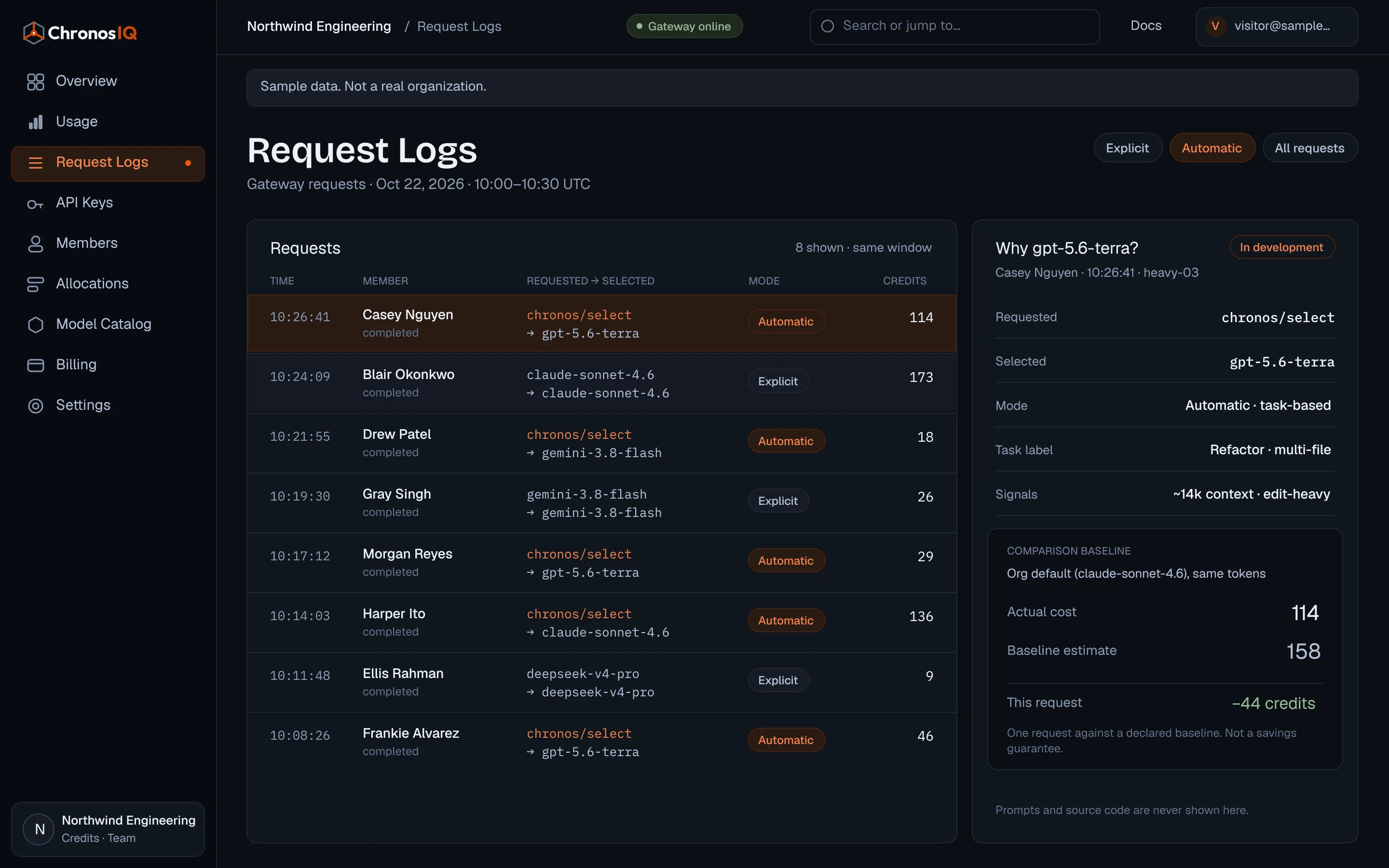Image resolution: width=1389 pixels, height=868 pixels.
Task: Click the Baseline estimate 158 value
Action: click(1303, 651)
